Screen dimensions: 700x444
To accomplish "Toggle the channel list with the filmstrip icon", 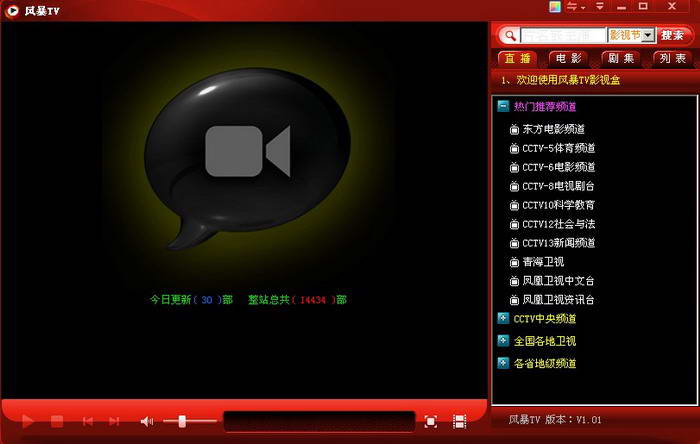I will pos(460,422).
